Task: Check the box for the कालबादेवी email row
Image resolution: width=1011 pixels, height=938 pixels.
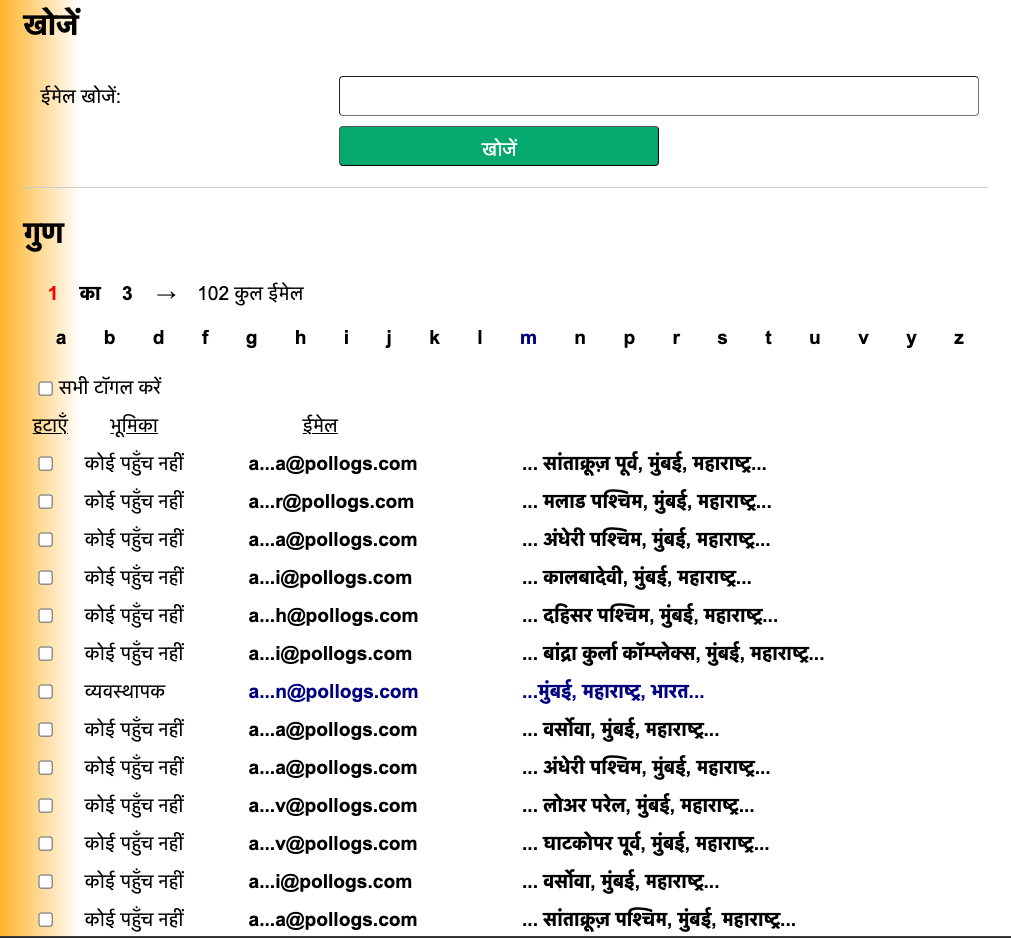Action: pyautogui.click(x=45, y=577)
